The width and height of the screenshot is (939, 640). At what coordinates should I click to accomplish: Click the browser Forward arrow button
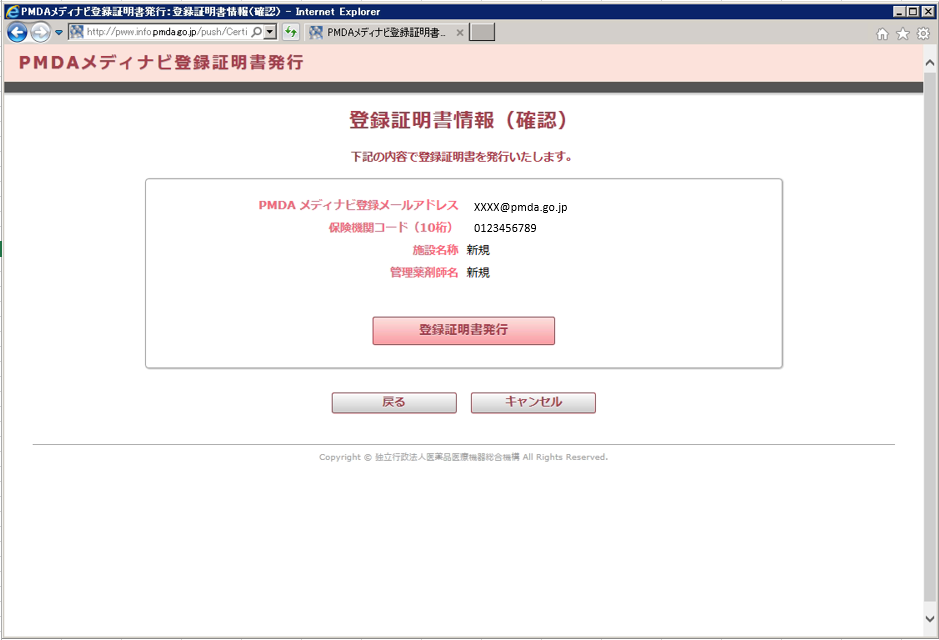(41, 32)
